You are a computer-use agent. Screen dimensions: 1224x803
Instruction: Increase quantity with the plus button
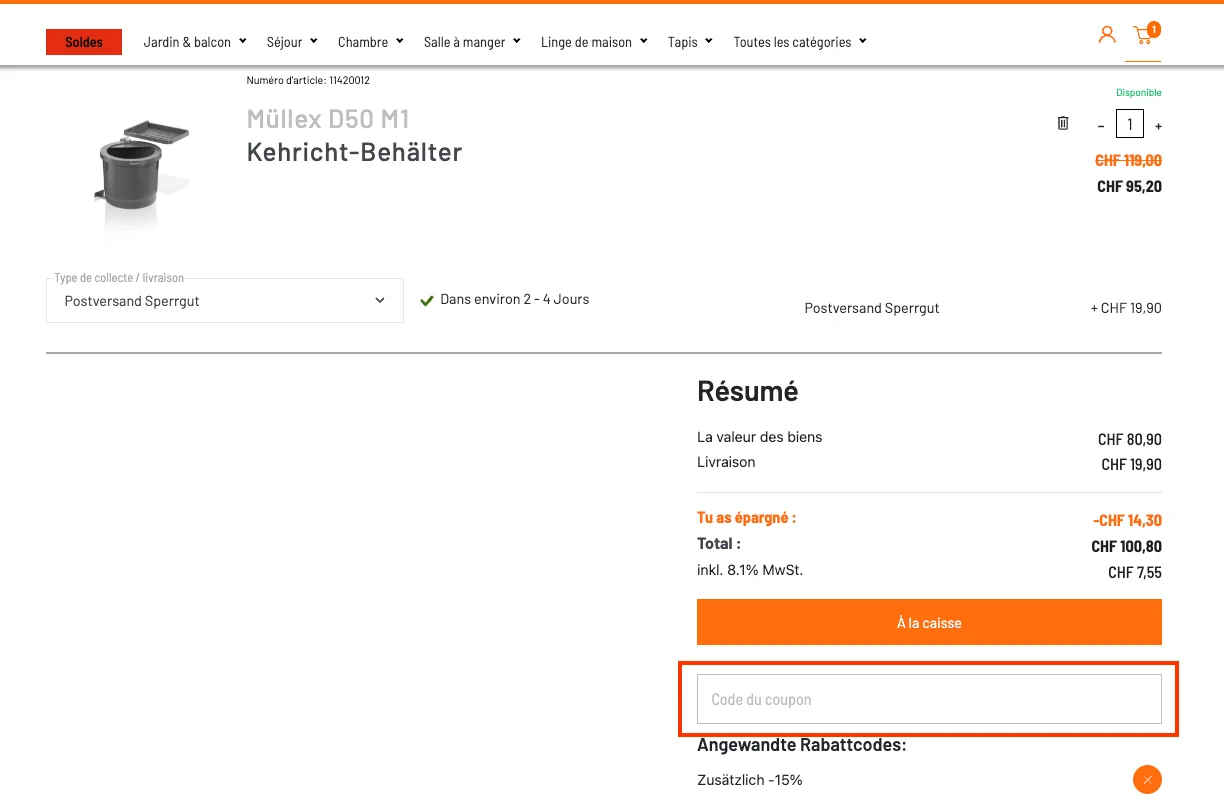[1159, 126]
